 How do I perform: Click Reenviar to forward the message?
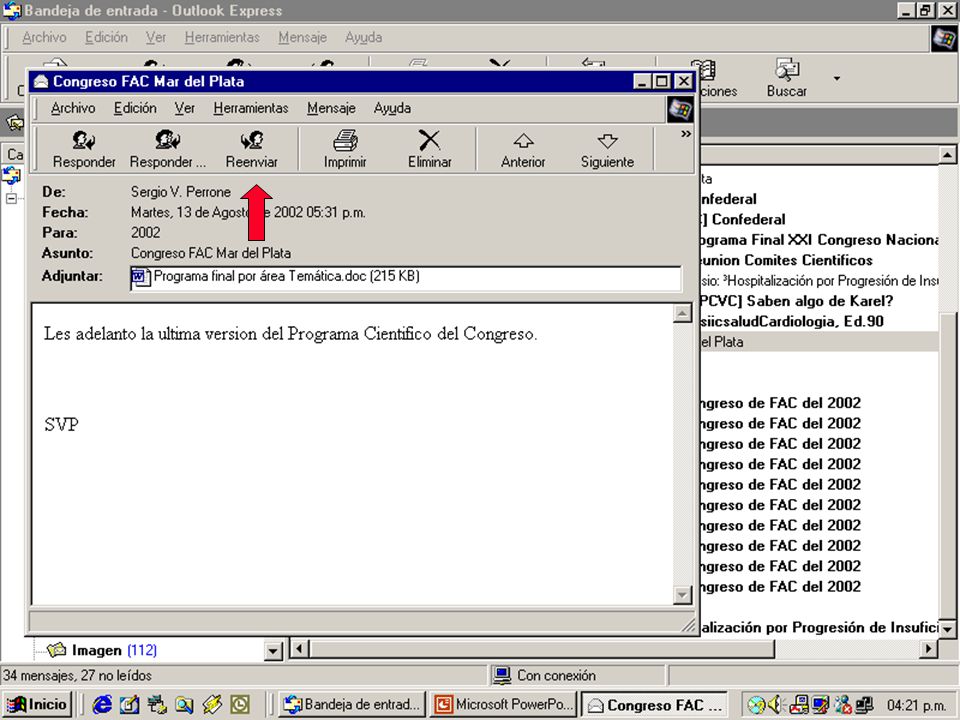(x=252, y=149)
